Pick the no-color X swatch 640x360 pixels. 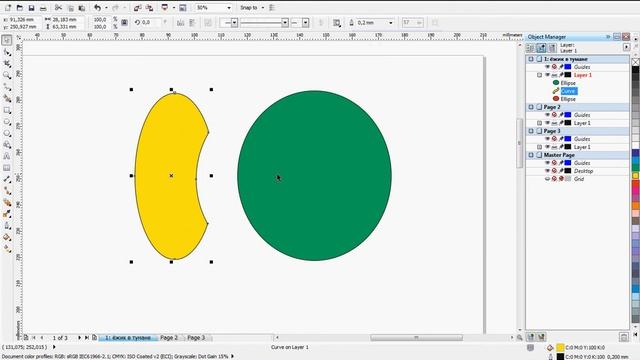[636, 62]
